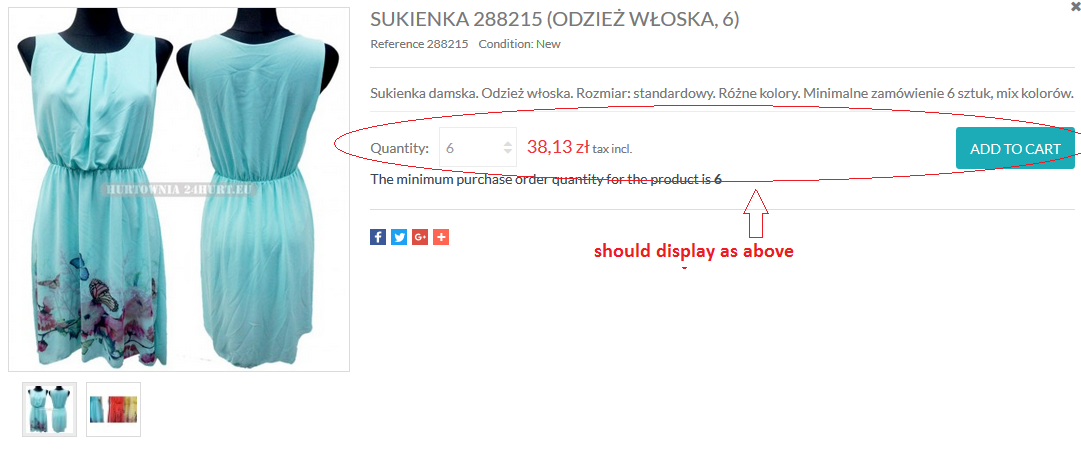Screen dimensions: 1081x450
Task: Click the red 'should display as above' text
Action: [694, 252]
